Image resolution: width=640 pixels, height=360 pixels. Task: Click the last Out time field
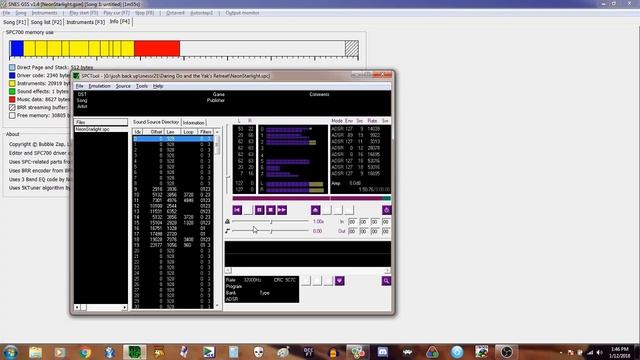click(386, 231)
